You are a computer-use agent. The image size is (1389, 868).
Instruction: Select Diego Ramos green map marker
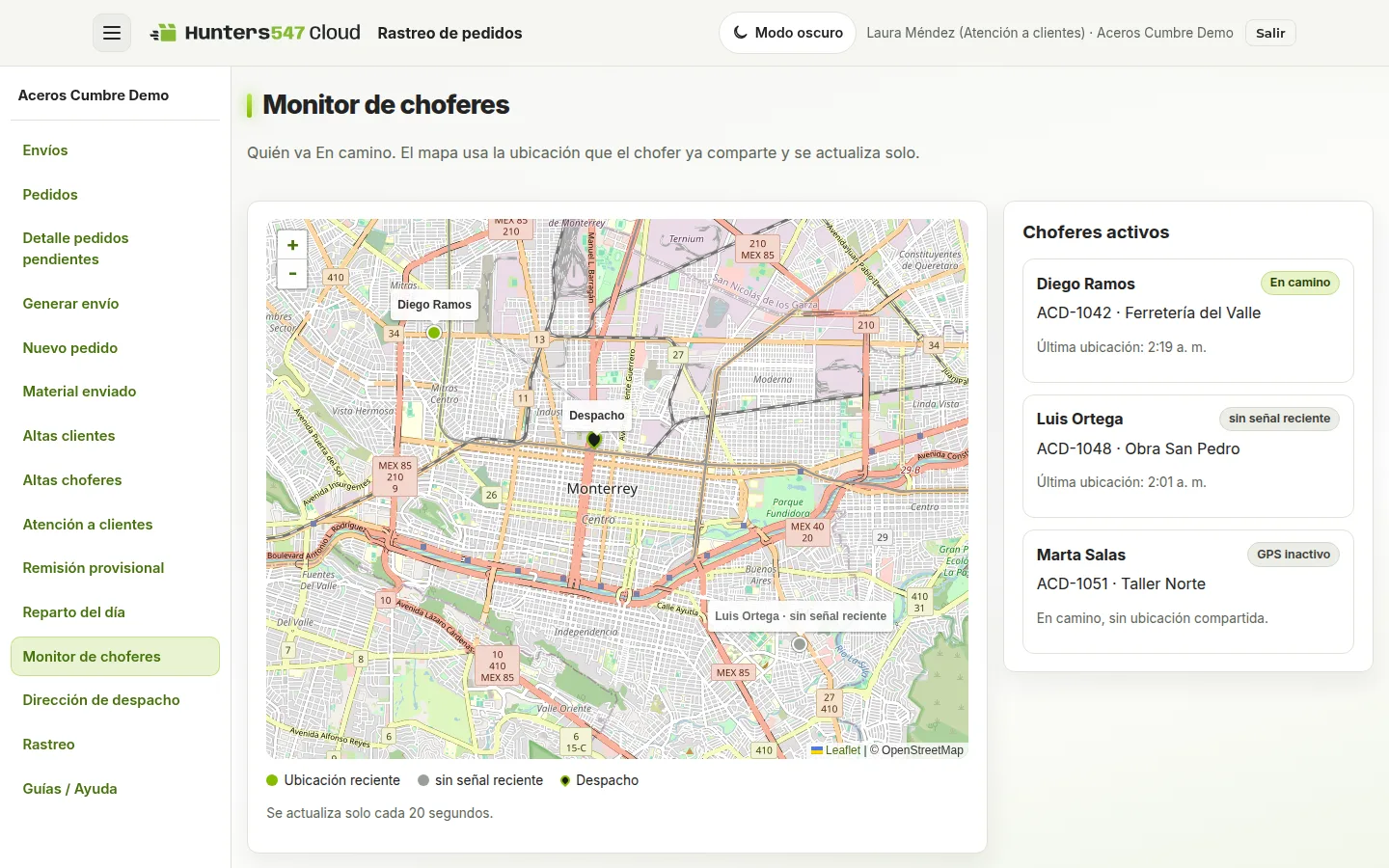pos(434,333)
